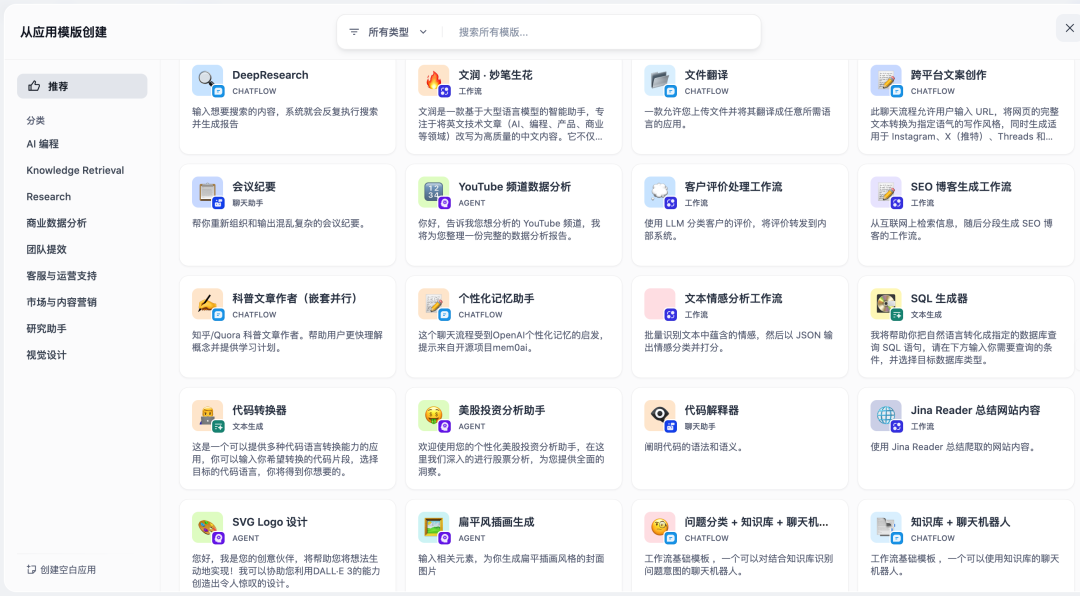Click the 文本生成 label under 代码转换器
The height and width of the screenshot is (596, 1080).
point(247,427)
